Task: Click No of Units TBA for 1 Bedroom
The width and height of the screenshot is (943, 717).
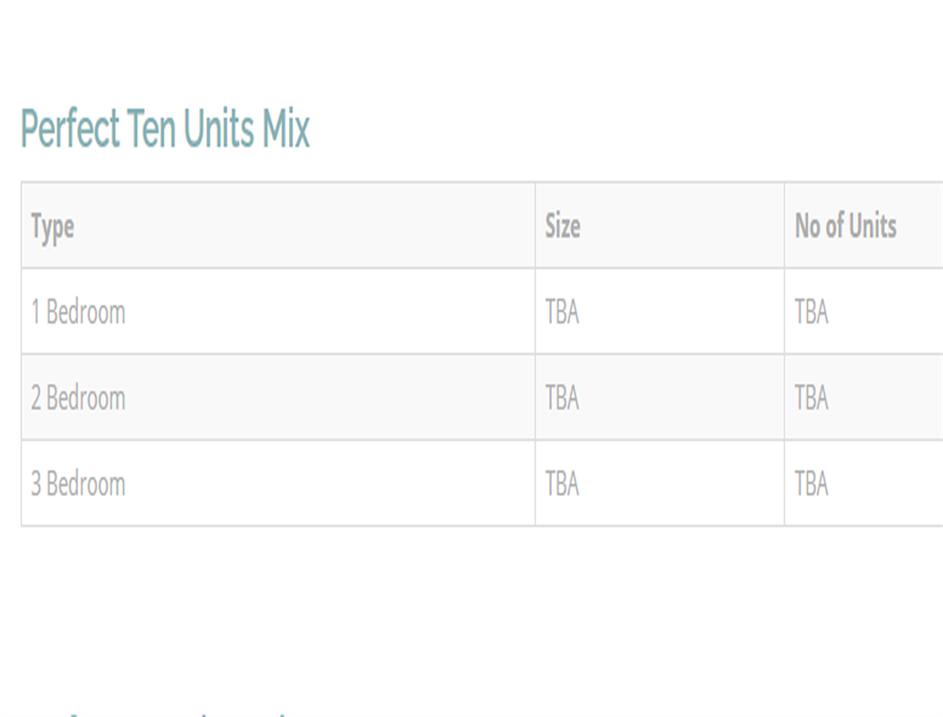Action: click(x=811, y=312)
